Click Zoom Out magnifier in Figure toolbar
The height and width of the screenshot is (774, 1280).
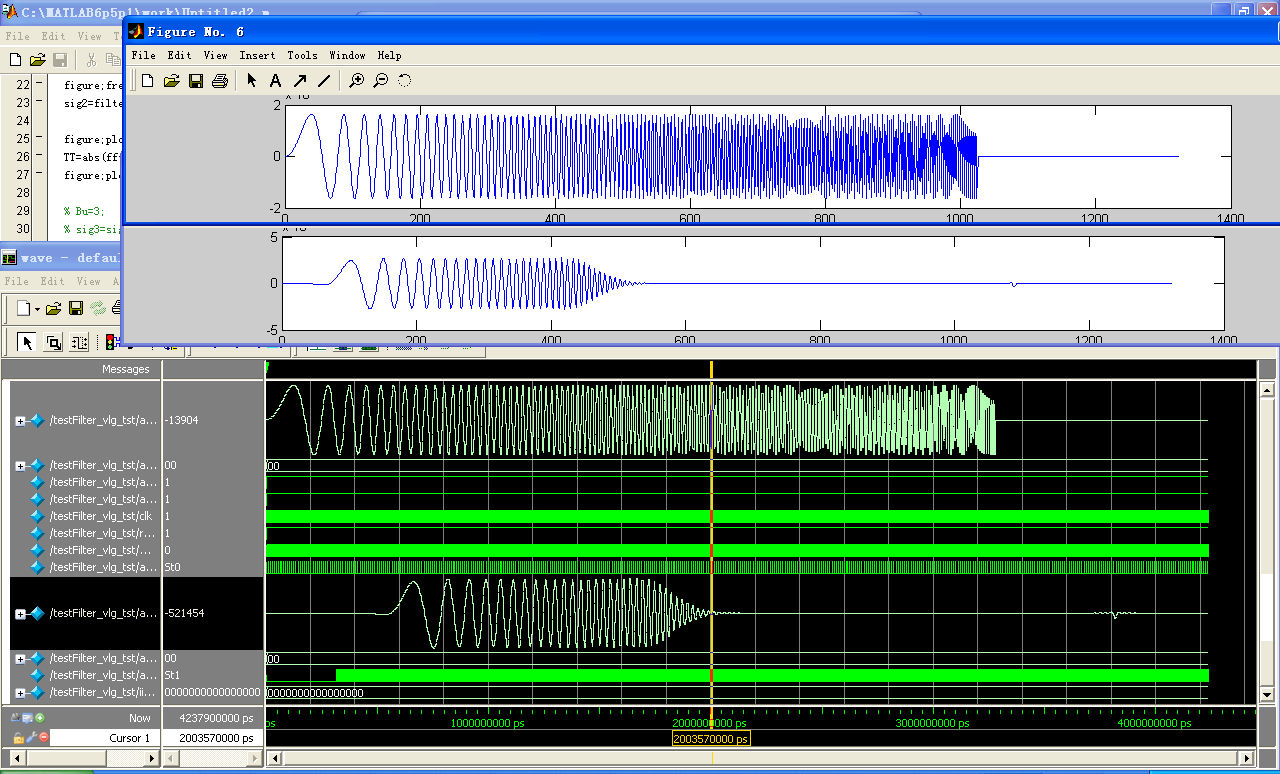tap(381, 81)
